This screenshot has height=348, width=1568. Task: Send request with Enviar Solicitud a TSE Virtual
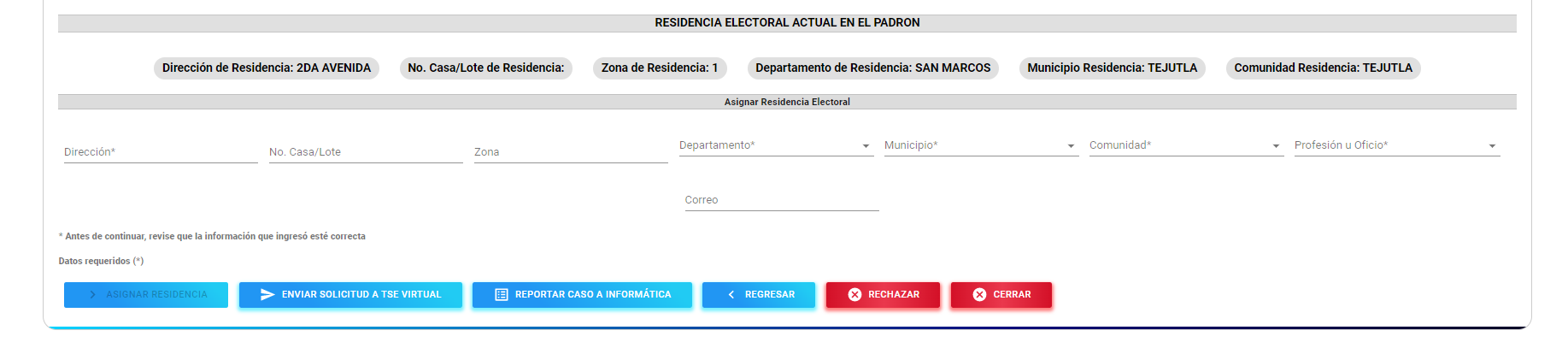350,294
